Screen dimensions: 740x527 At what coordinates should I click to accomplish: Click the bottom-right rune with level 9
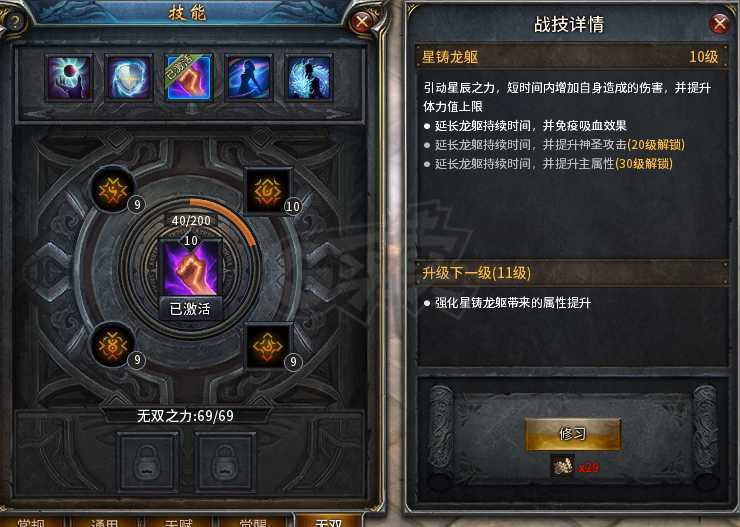268,346
